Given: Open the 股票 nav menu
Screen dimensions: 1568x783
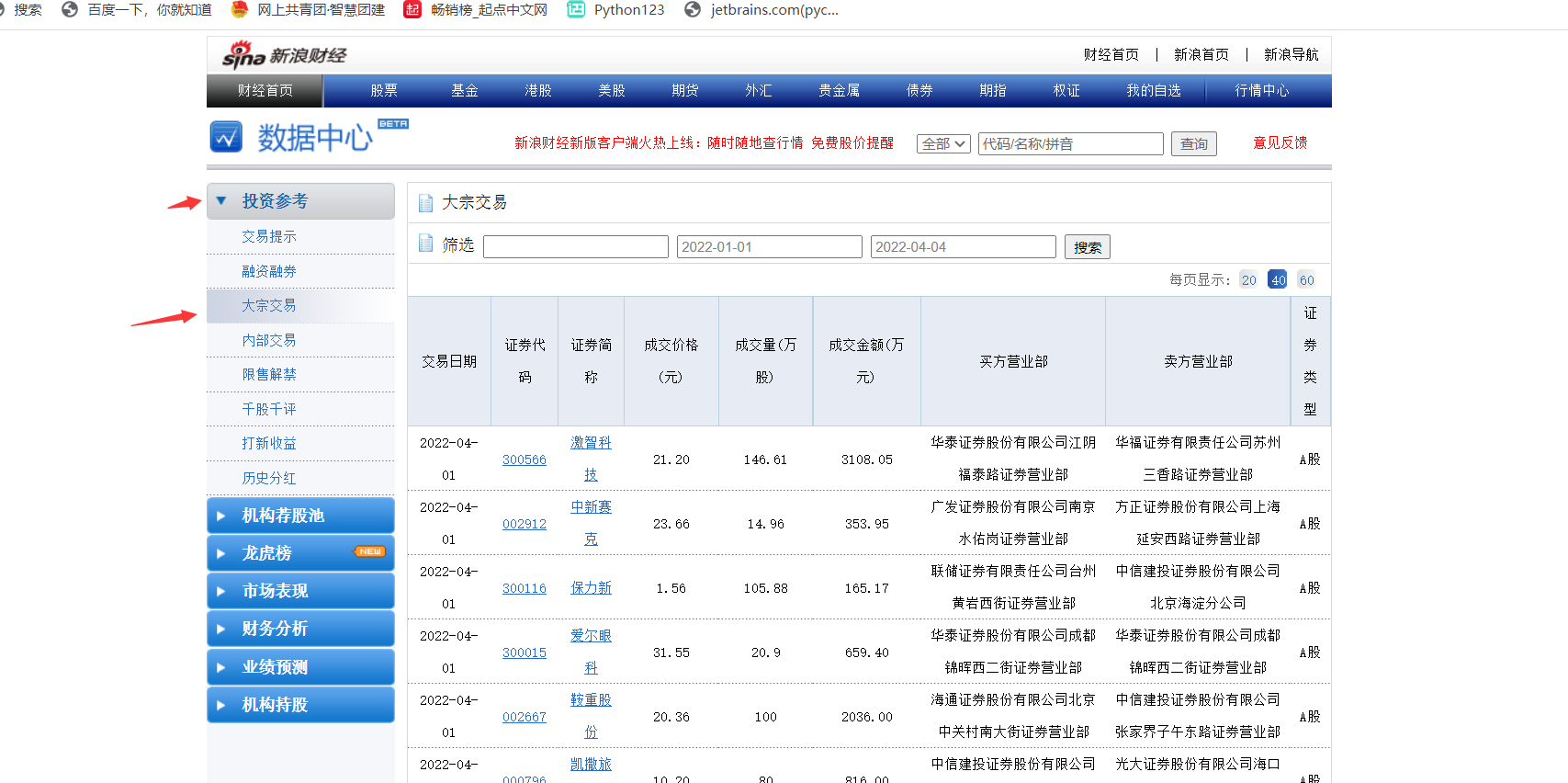Looking at the screenshot, I should [384, 91].
